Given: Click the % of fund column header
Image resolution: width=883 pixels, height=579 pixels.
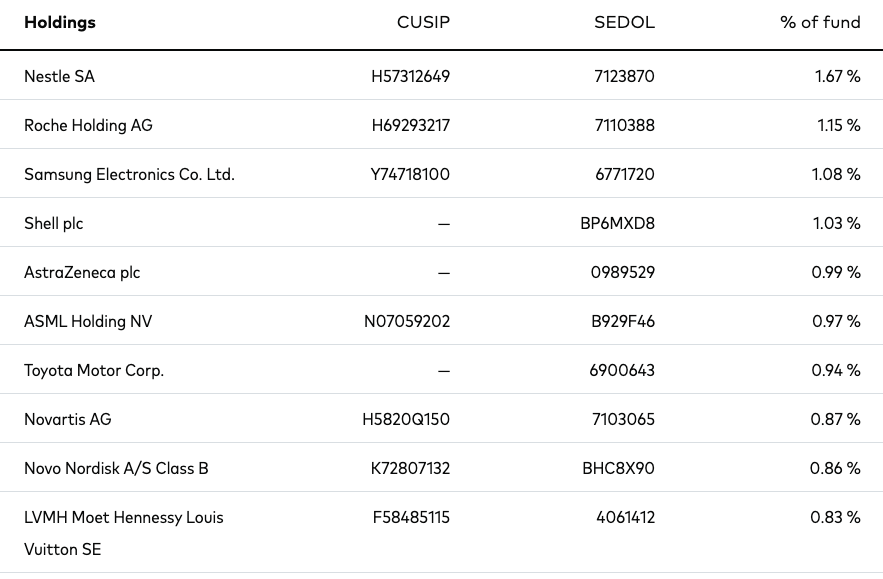Looking at the screenshot, I should click(820, 23).
